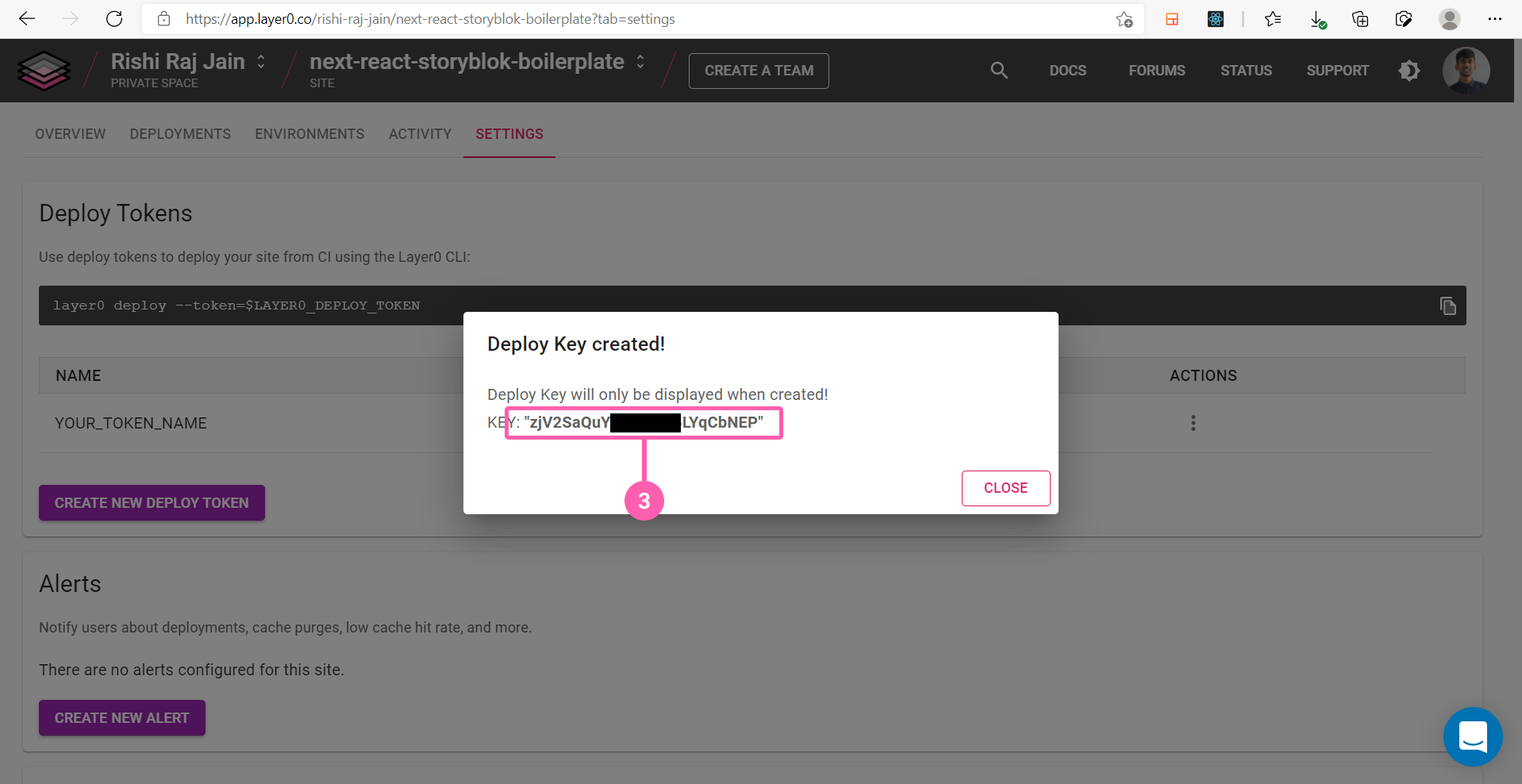Reload the current browser page
1522x784 pixels.
[114, 19]
